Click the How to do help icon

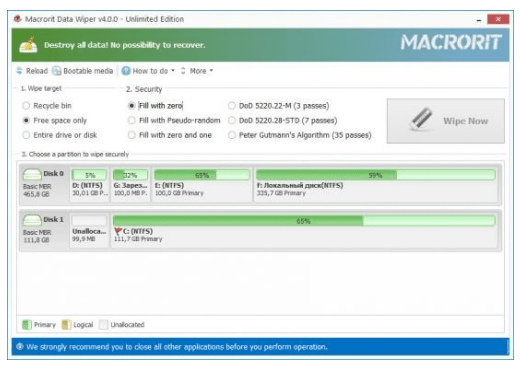[126, 71]
